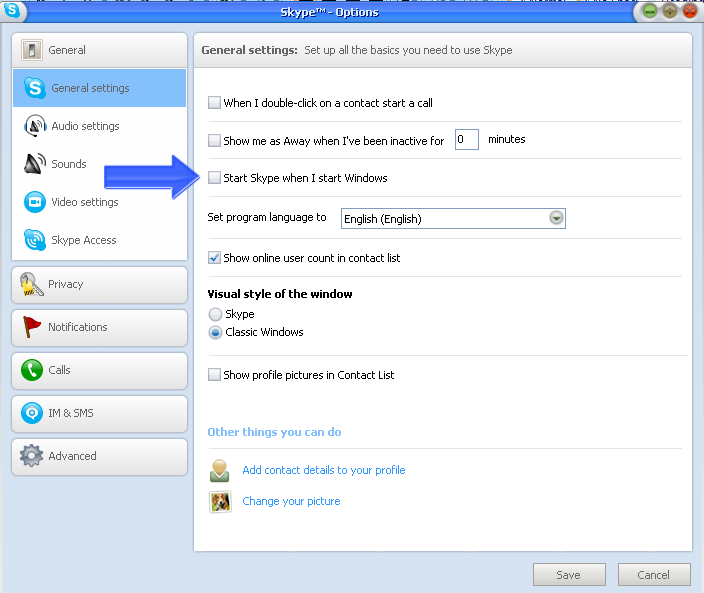Click the dog picture thumbnail icon
Screen dimensions: 704x593
(x=220, y=501)
